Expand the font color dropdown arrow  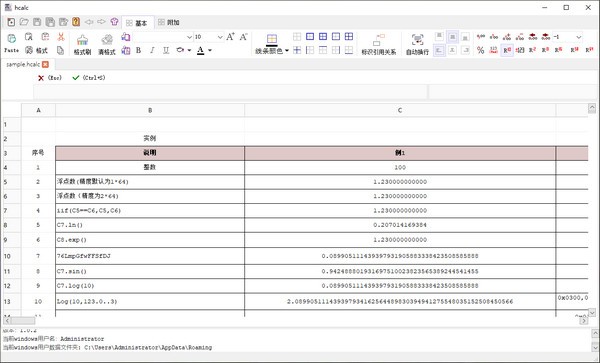click(210, 50)
